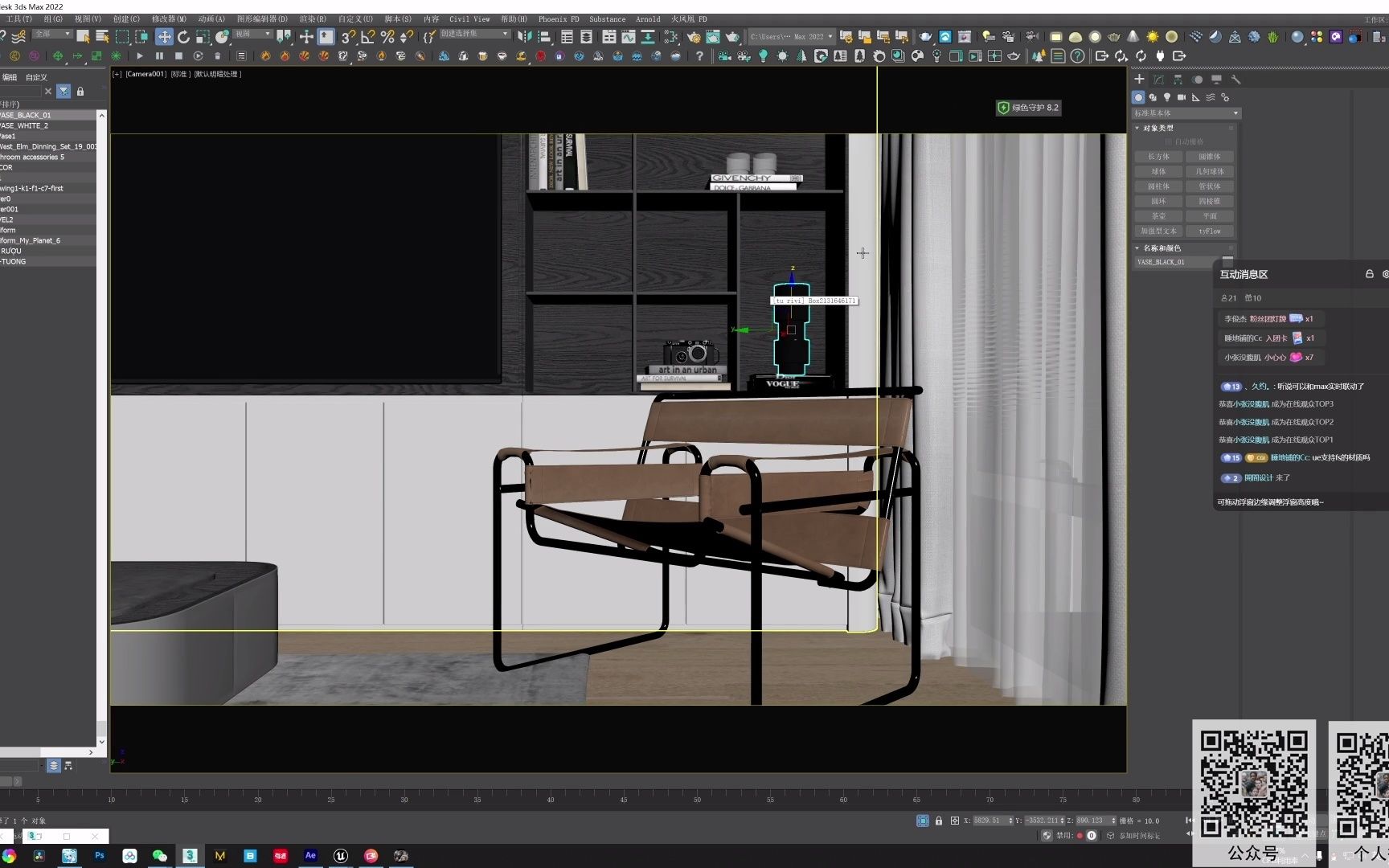Click the 茶壶 teapot button
This screenshot has height=868, width=1389.
pos(1158,216)
